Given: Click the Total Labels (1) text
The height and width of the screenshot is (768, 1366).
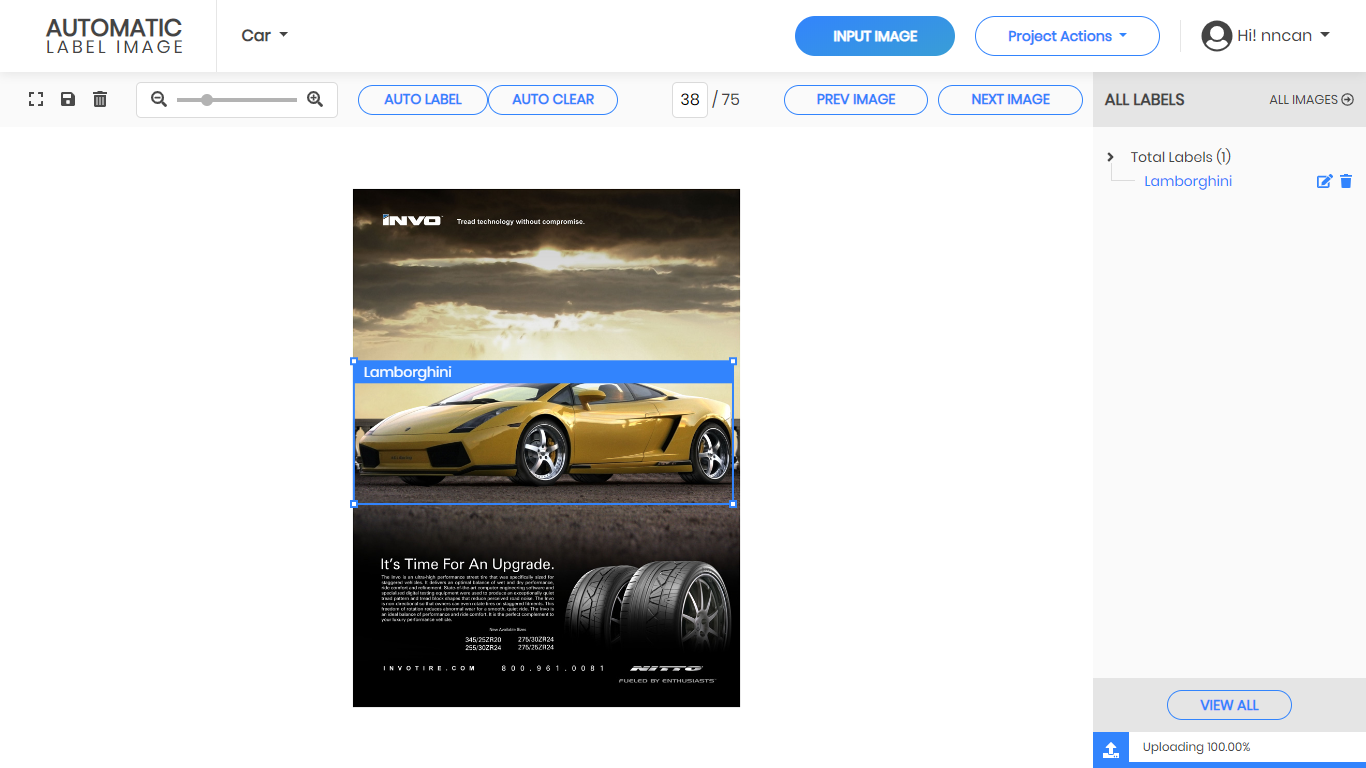Looking at the screenshot, I should click(1180, 157).
